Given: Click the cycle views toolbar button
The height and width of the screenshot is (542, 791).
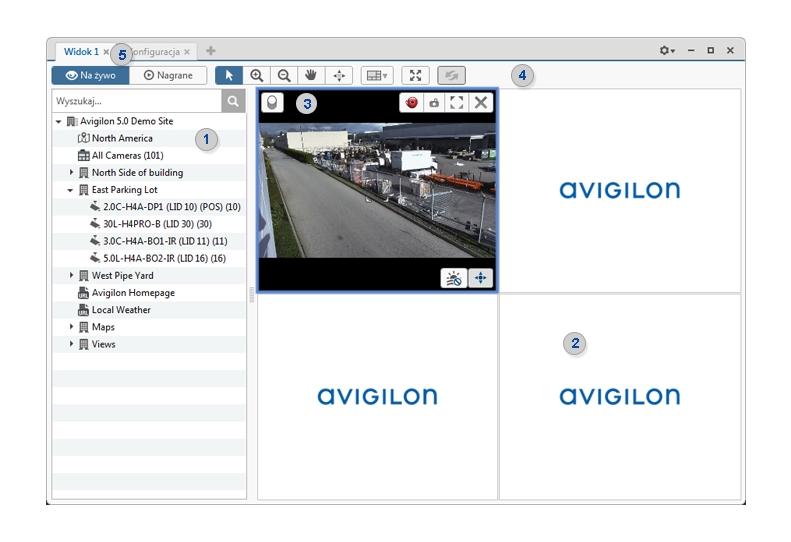Looking at the screenshot, I should pos(451,75).
